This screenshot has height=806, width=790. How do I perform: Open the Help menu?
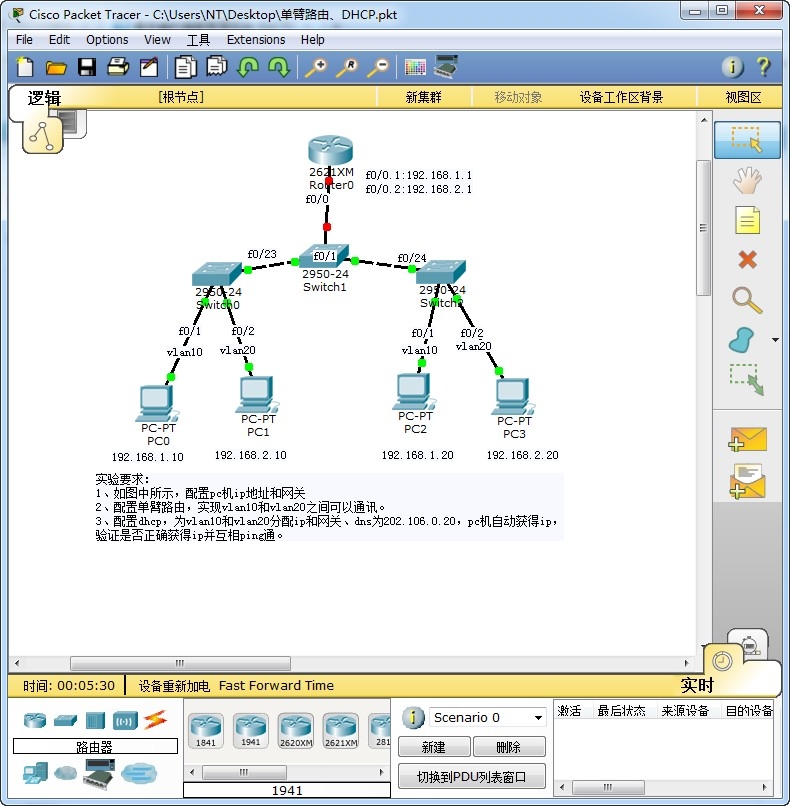pyautogui.click(x=313, y=40)
